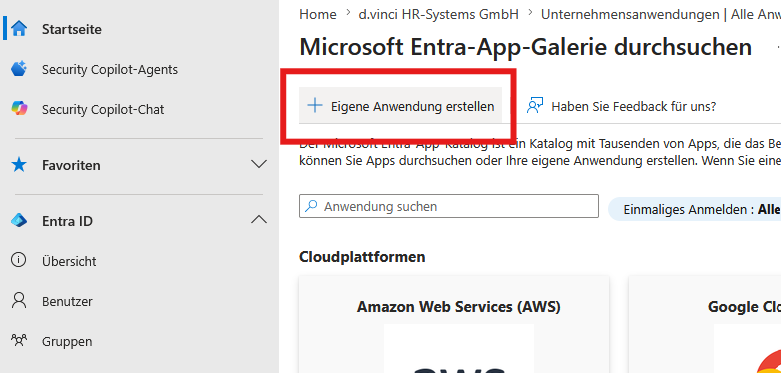
Task: Open Security Copilot-Agents icon
Action: (19, 69)
